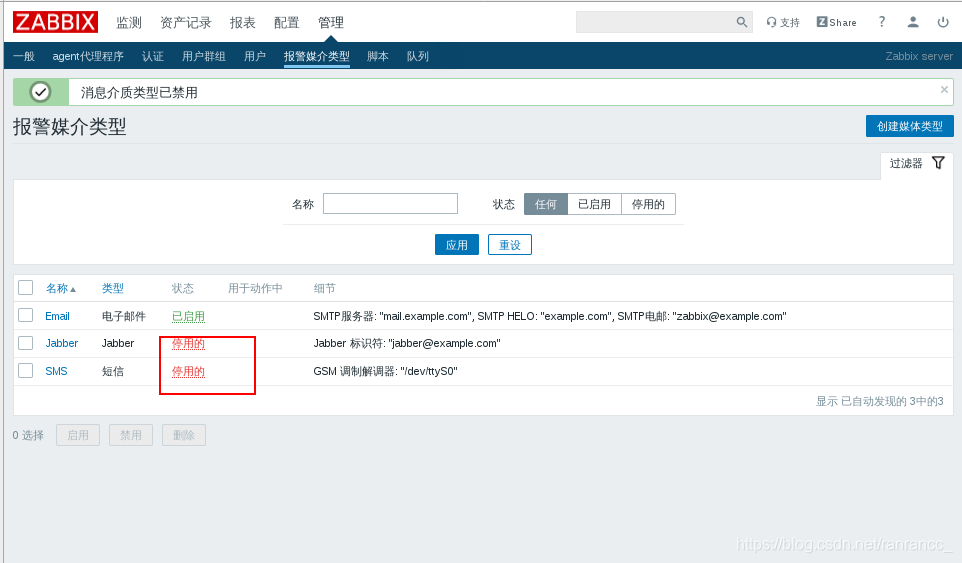Tick the checkbox for the Jabber row
The image size is (962, 563).
point(25,343)
